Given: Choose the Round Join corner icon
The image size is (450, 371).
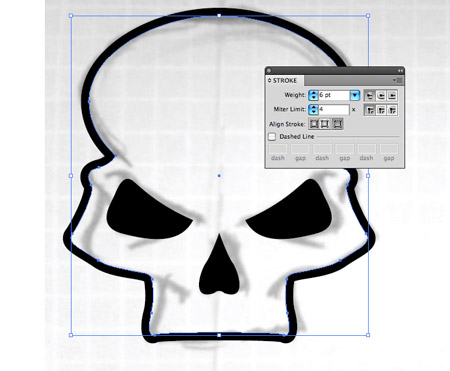Looking at the screenshot, I should click(381, 110).
